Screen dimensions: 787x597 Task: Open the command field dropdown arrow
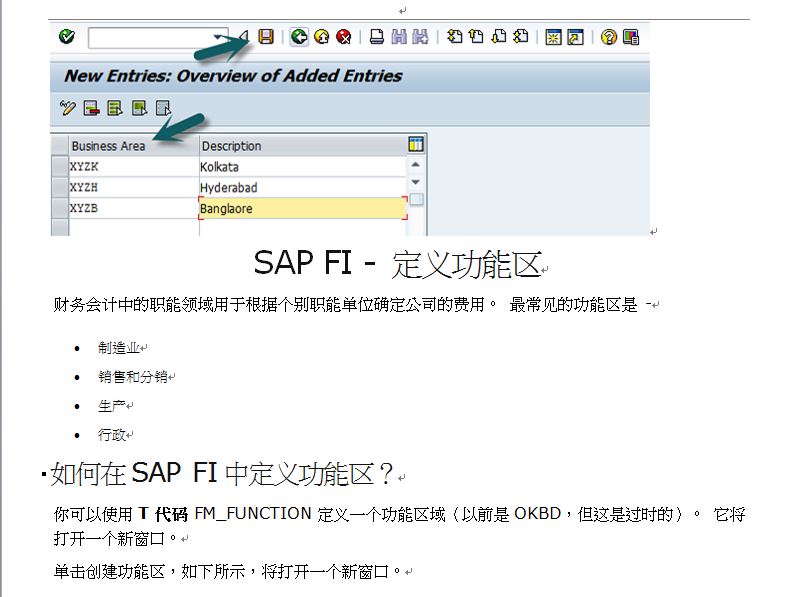pyautogui.click(x=219, y=38)
